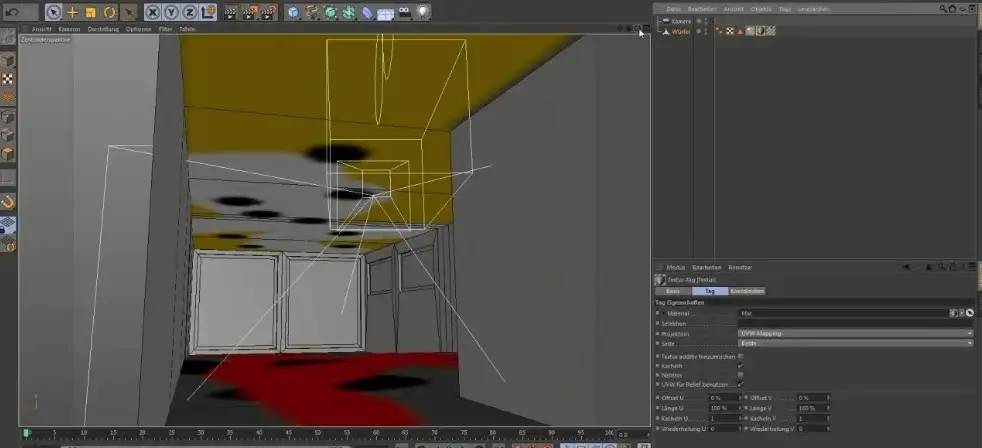Click Länge V value field
The image size is (982, 448).
coord(814,408)
